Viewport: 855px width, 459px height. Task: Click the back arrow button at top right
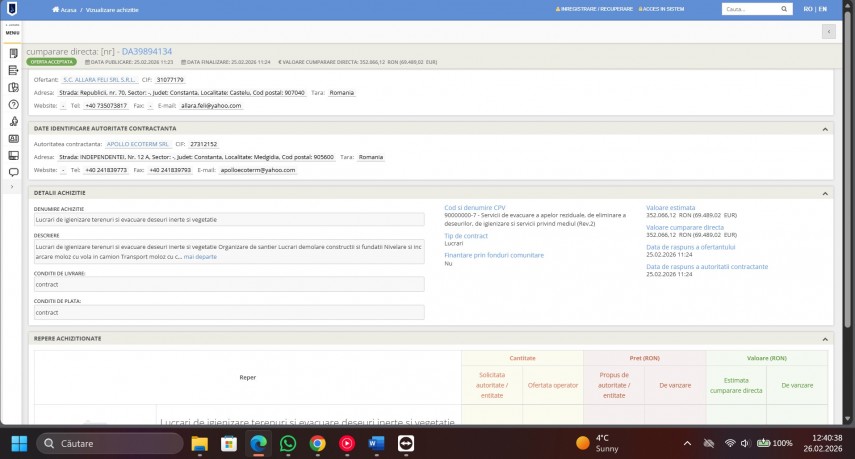click(827, 31)
